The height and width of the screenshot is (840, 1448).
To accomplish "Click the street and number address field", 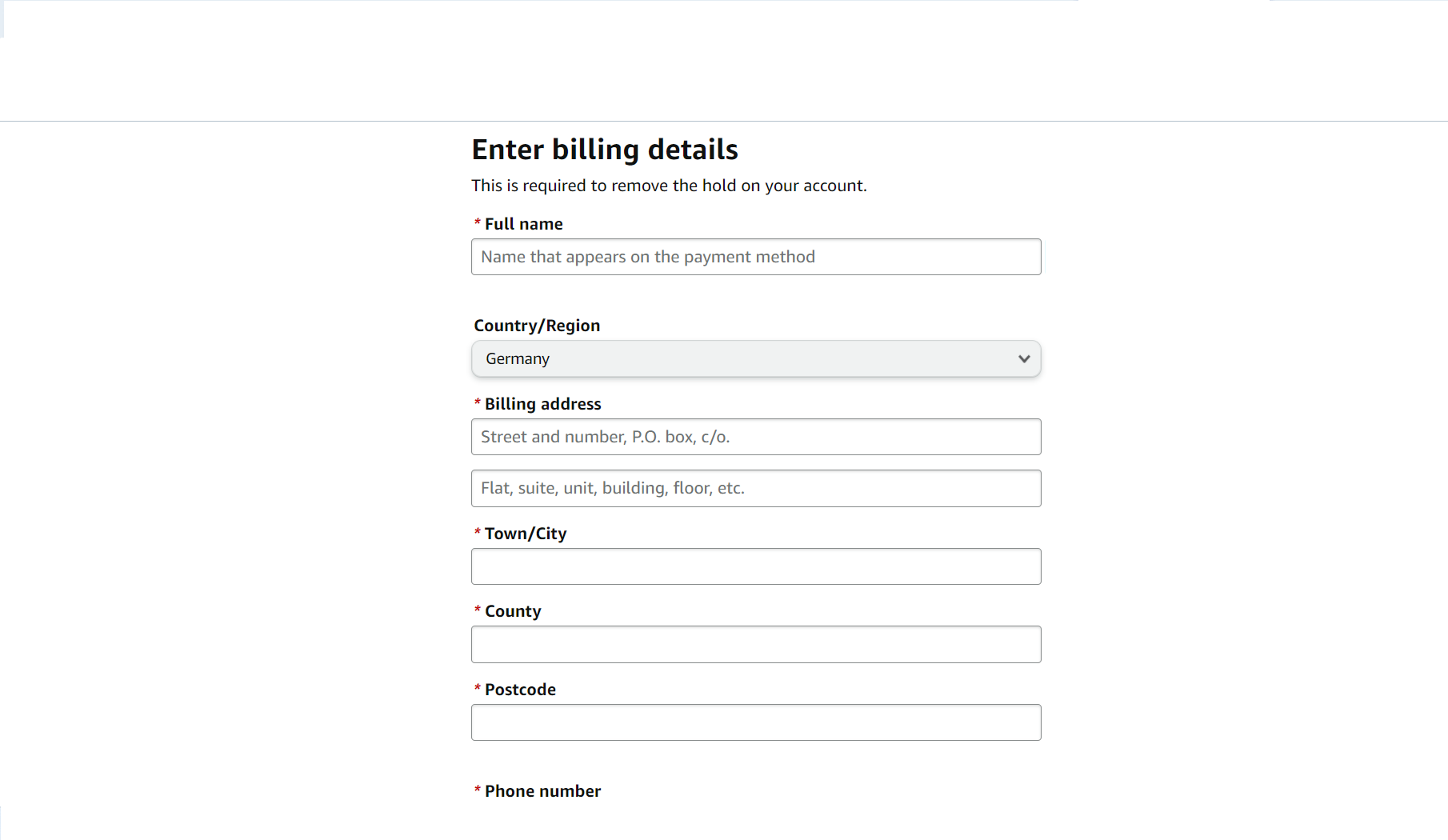I will [756, 437].
